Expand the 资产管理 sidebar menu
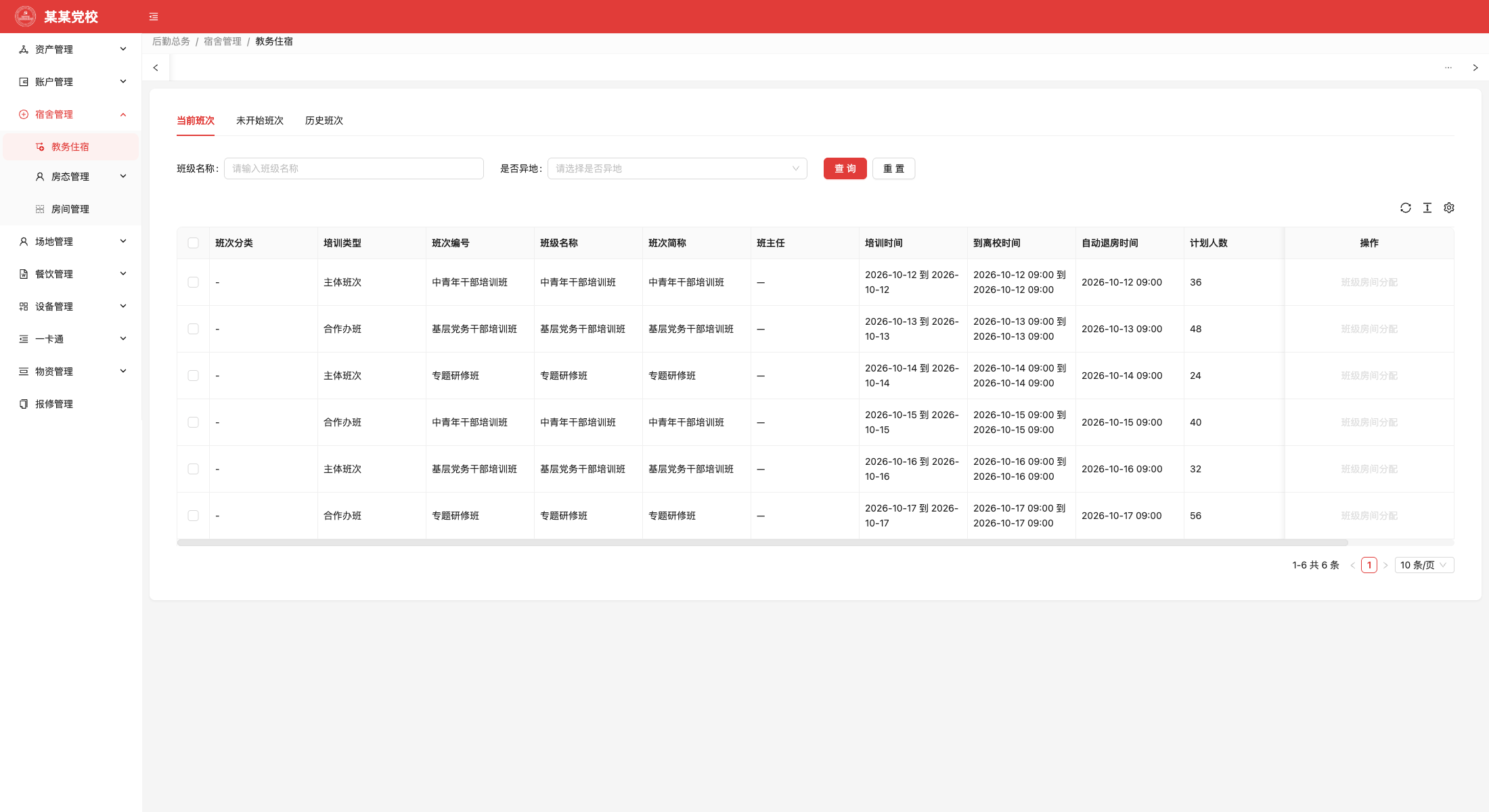The image size is (1489, 812). click(71, 49)
